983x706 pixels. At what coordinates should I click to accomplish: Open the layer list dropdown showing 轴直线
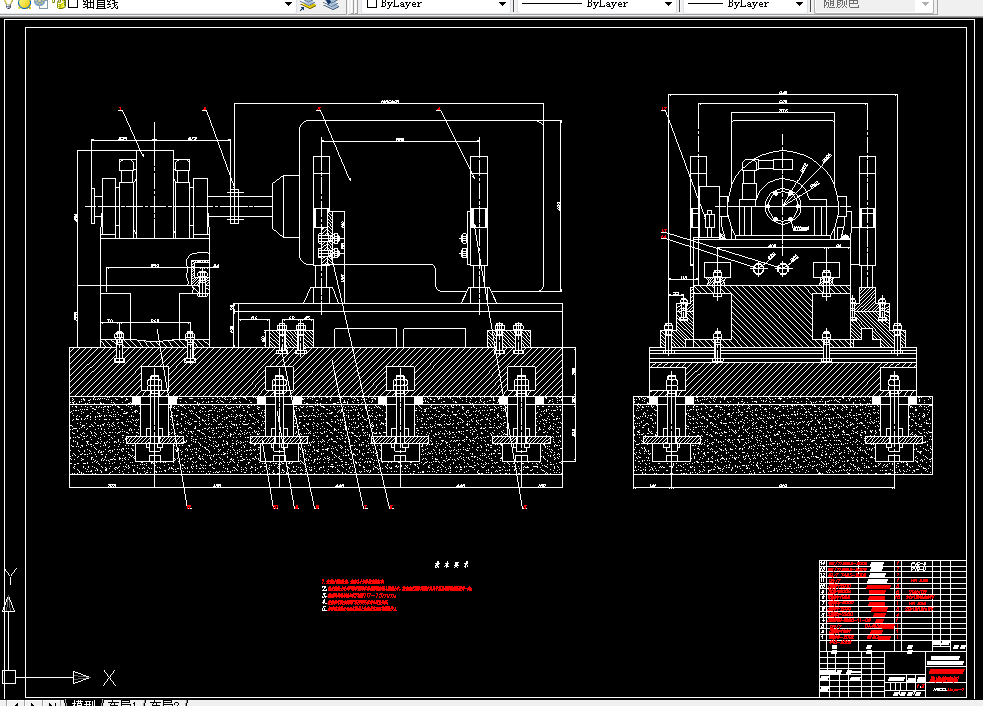coord(288,4)
